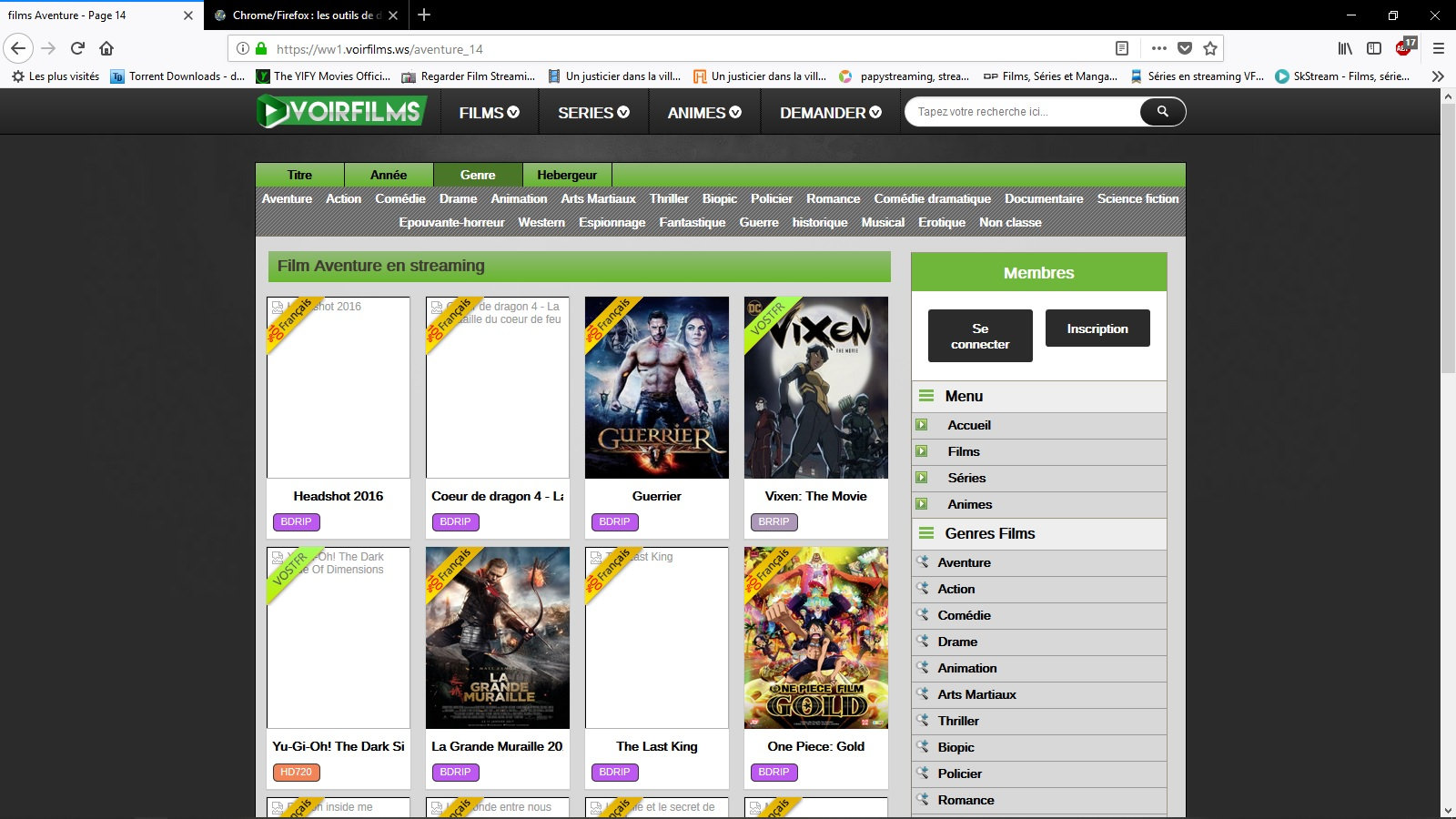Click the scrollbar down arrow

click(x=1448, y=811)
